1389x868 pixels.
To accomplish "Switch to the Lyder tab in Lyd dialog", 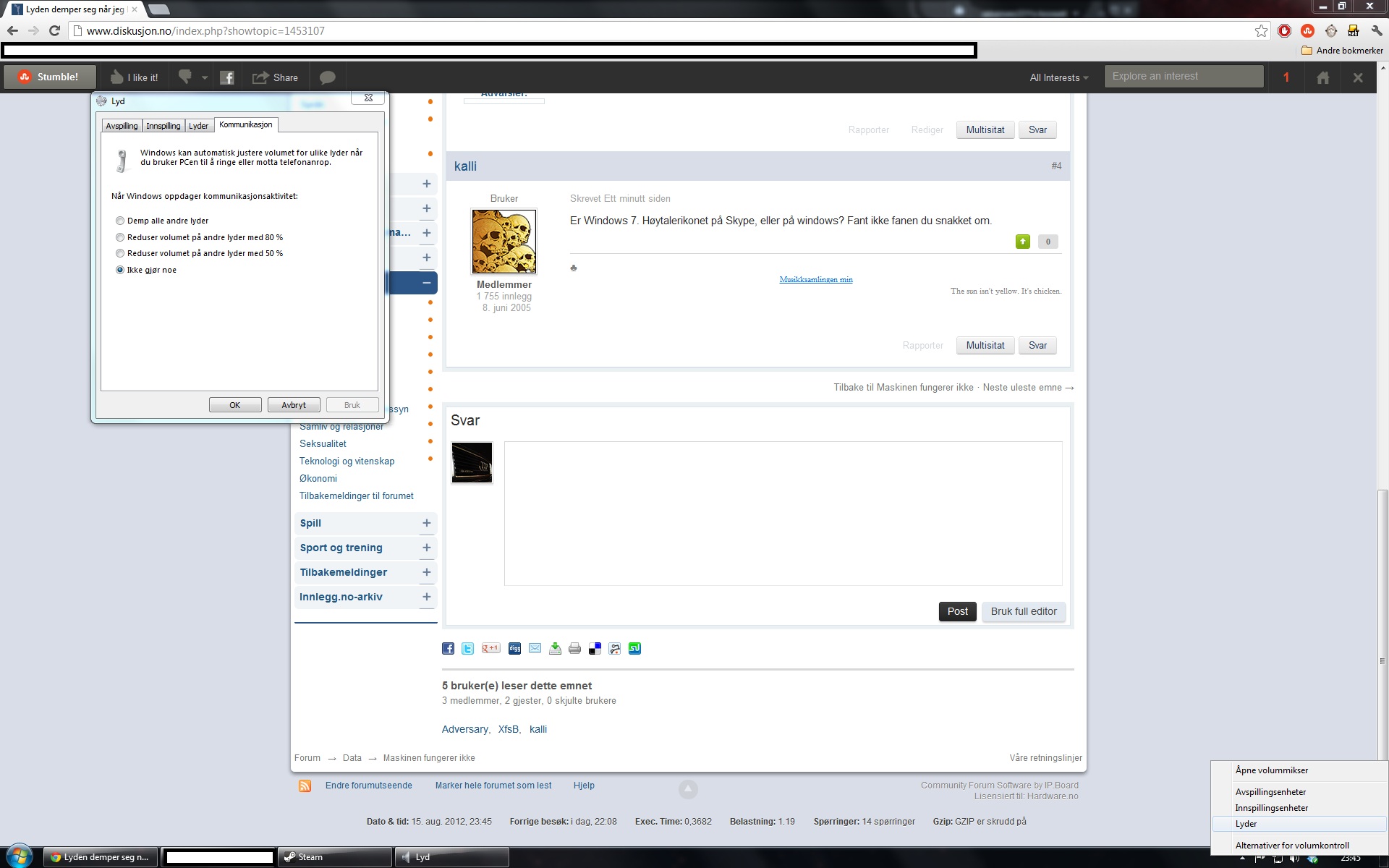I will click(x=198, y=126).
